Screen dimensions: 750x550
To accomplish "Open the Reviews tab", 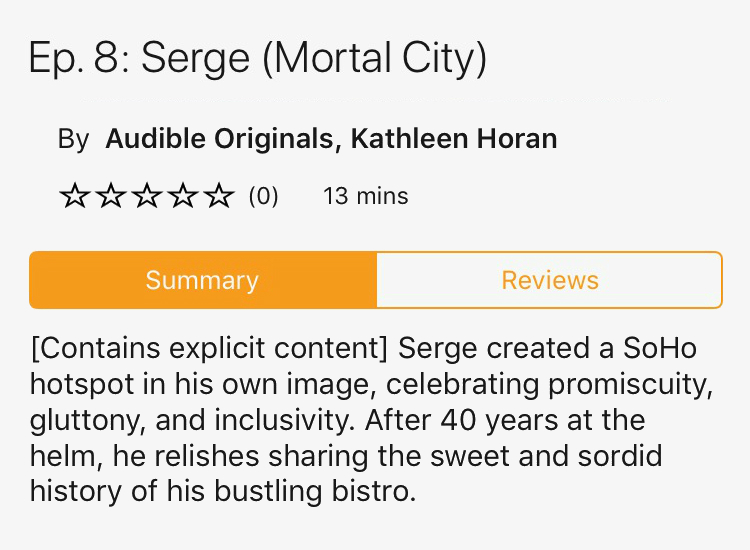I will [x=549, y=280].
